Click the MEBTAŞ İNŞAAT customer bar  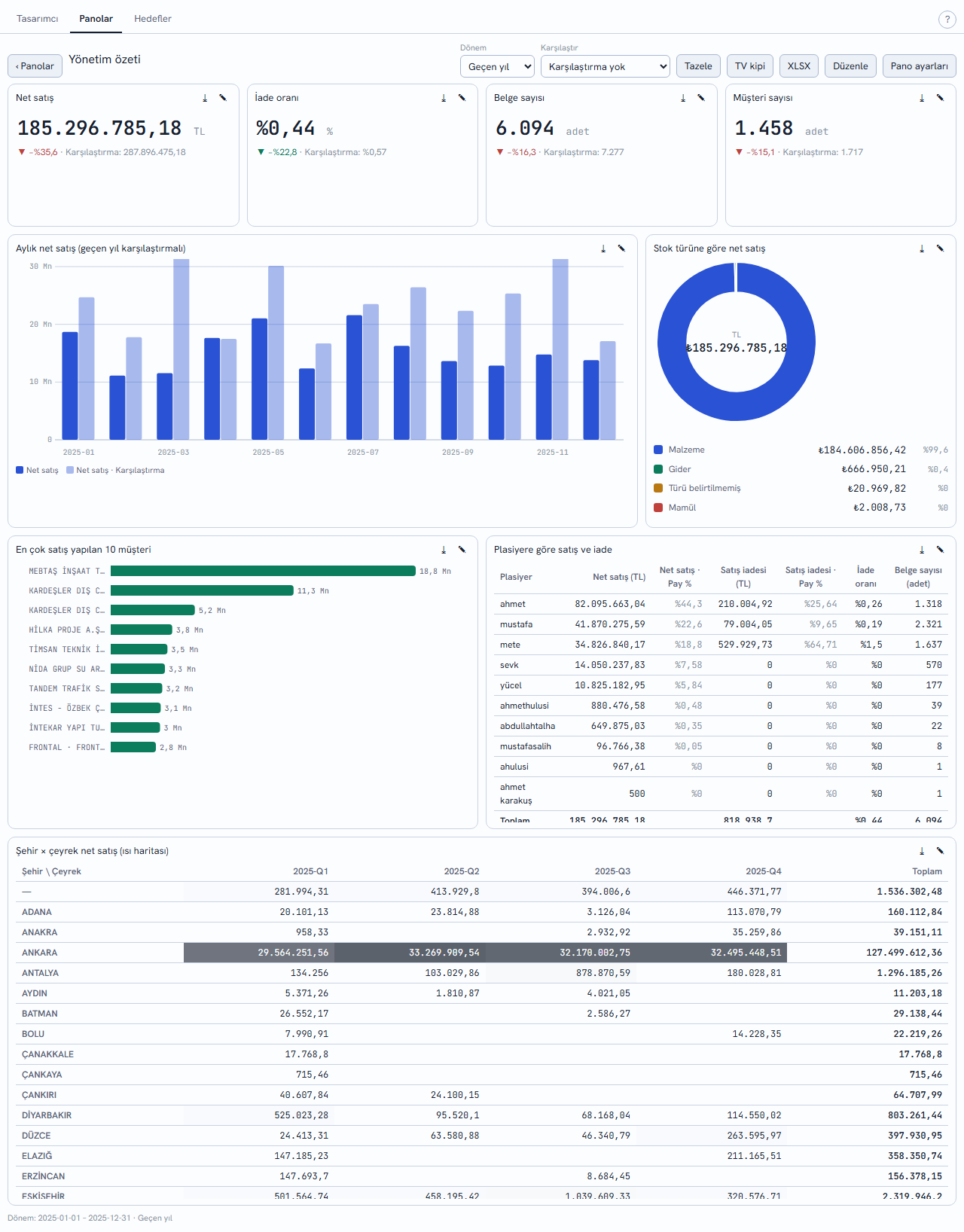263,571
